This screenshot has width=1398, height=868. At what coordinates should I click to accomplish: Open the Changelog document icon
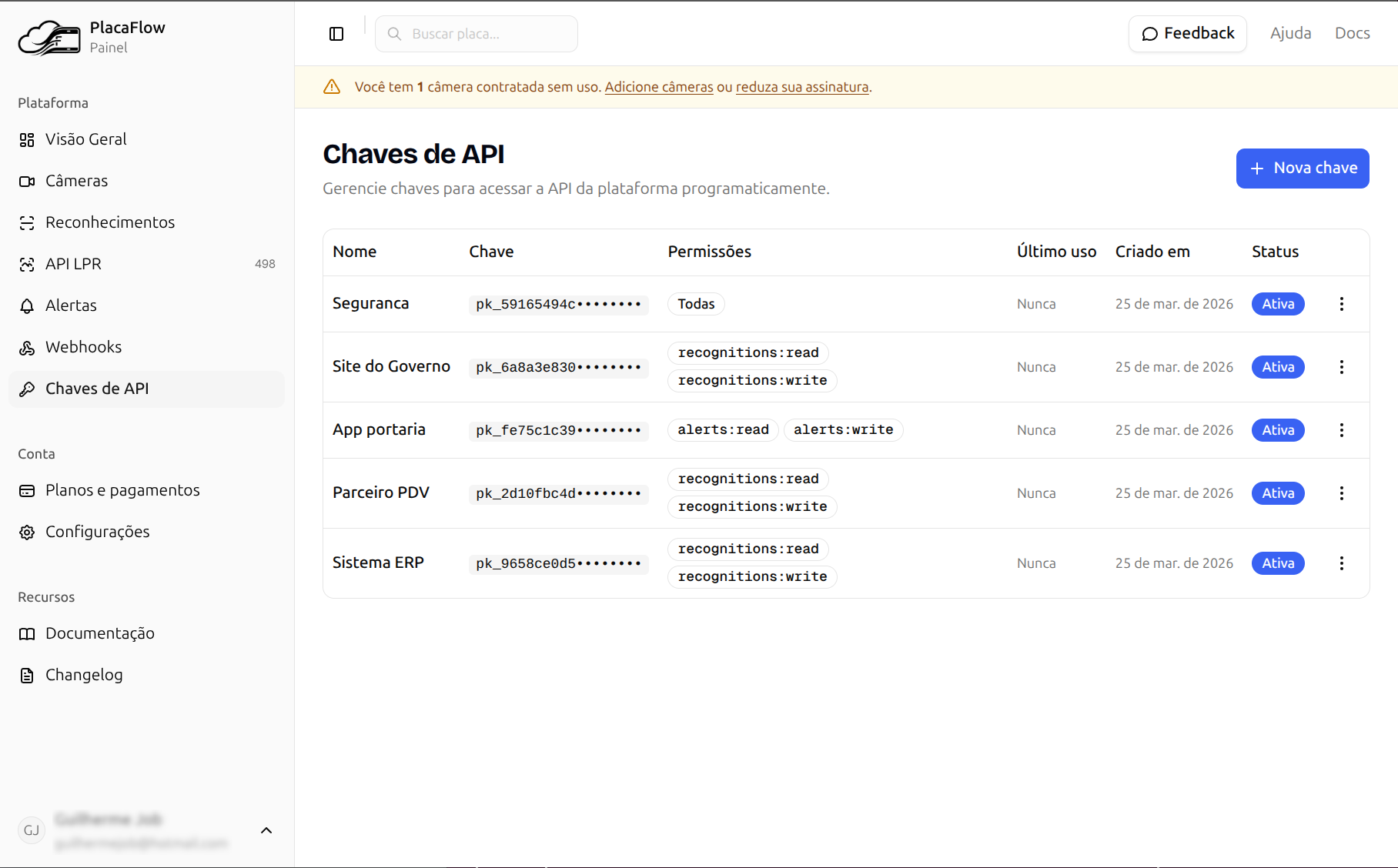27,676
